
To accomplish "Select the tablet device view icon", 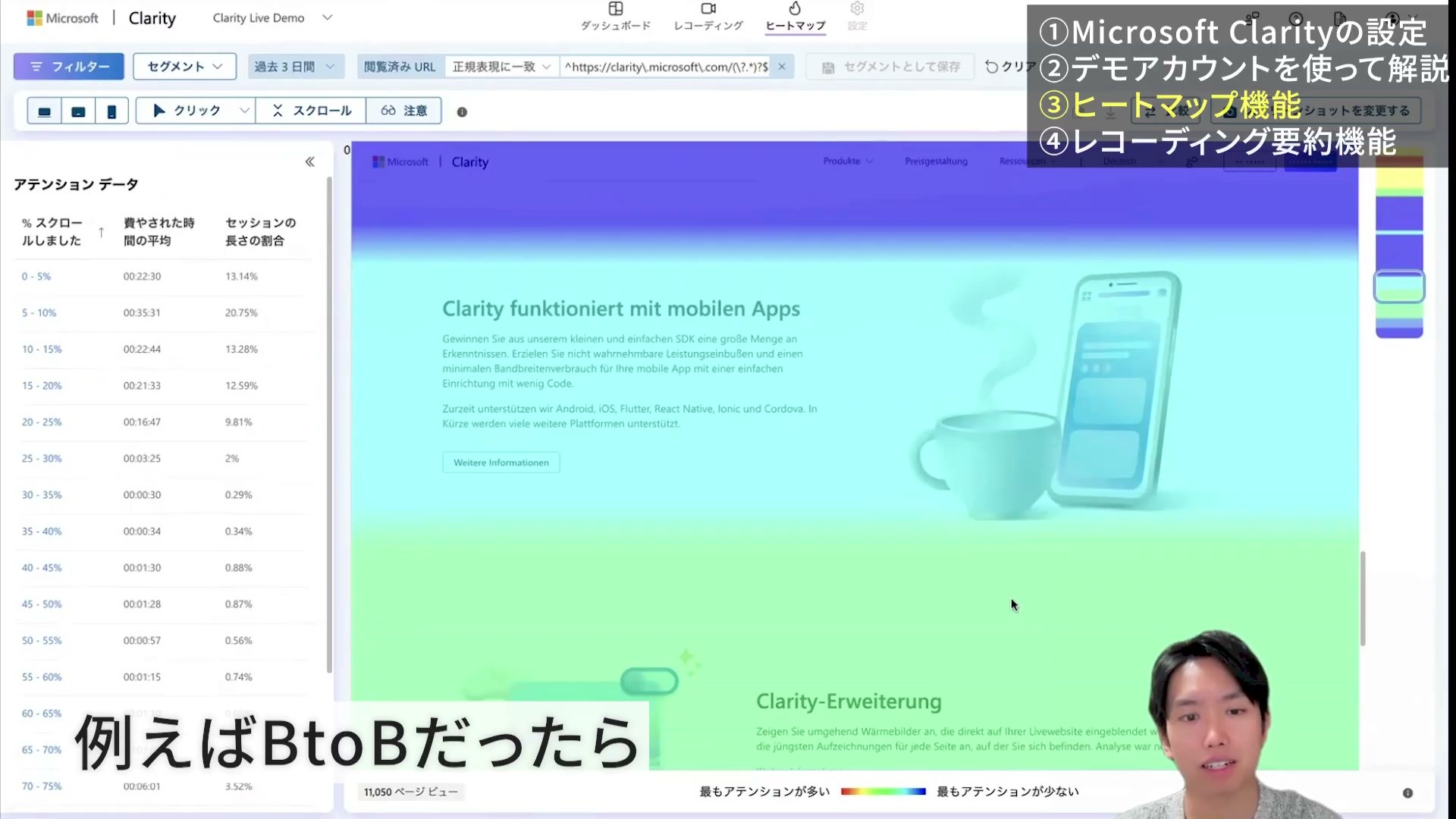I will tap(78, 111).
